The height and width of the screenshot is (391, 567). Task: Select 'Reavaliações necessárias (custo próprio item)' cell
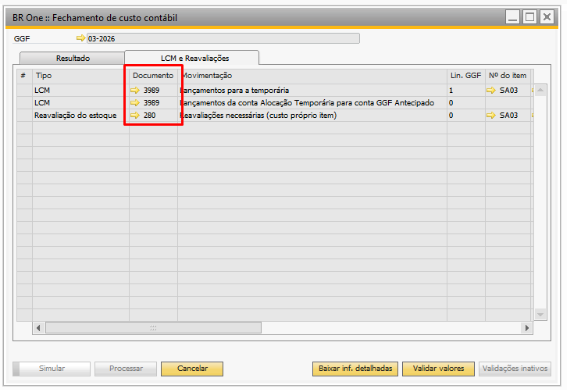pyautogui.click(x=312, y=115)
